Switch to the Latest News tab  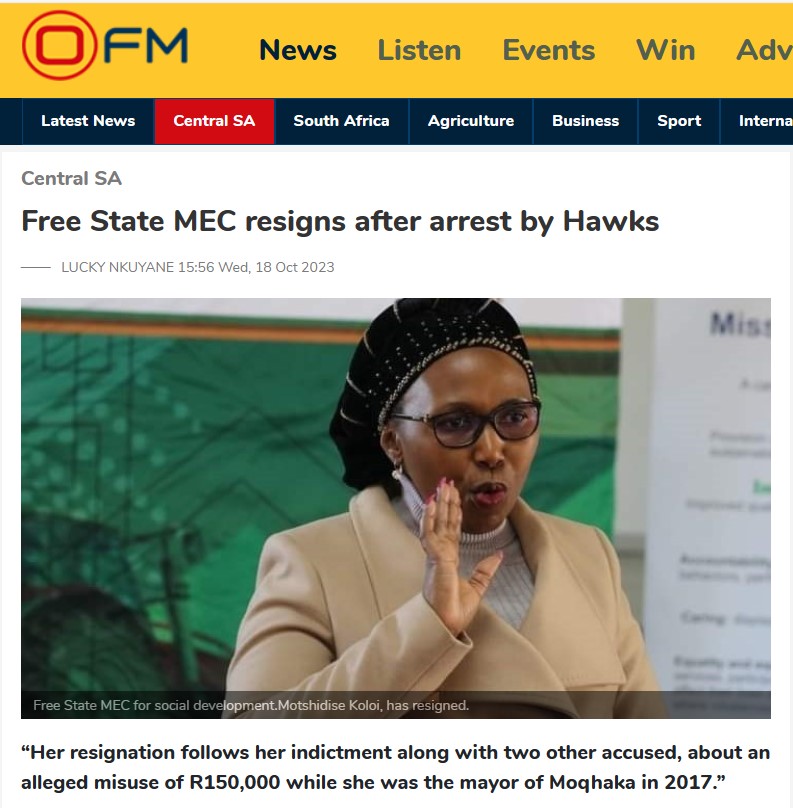[88, 121]
